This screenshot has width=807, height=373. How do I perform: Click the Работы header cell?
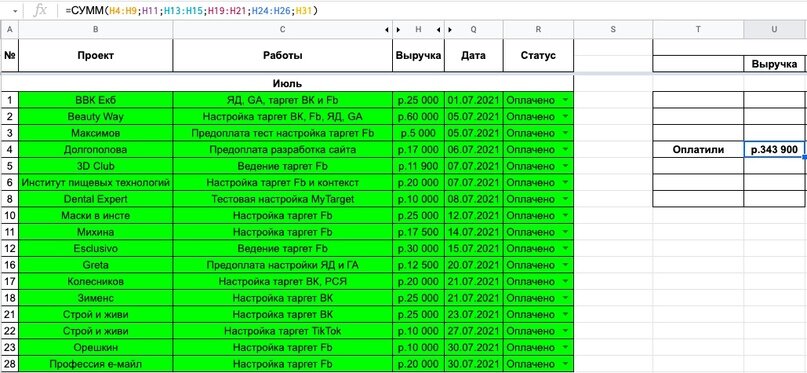pos(283,56)
